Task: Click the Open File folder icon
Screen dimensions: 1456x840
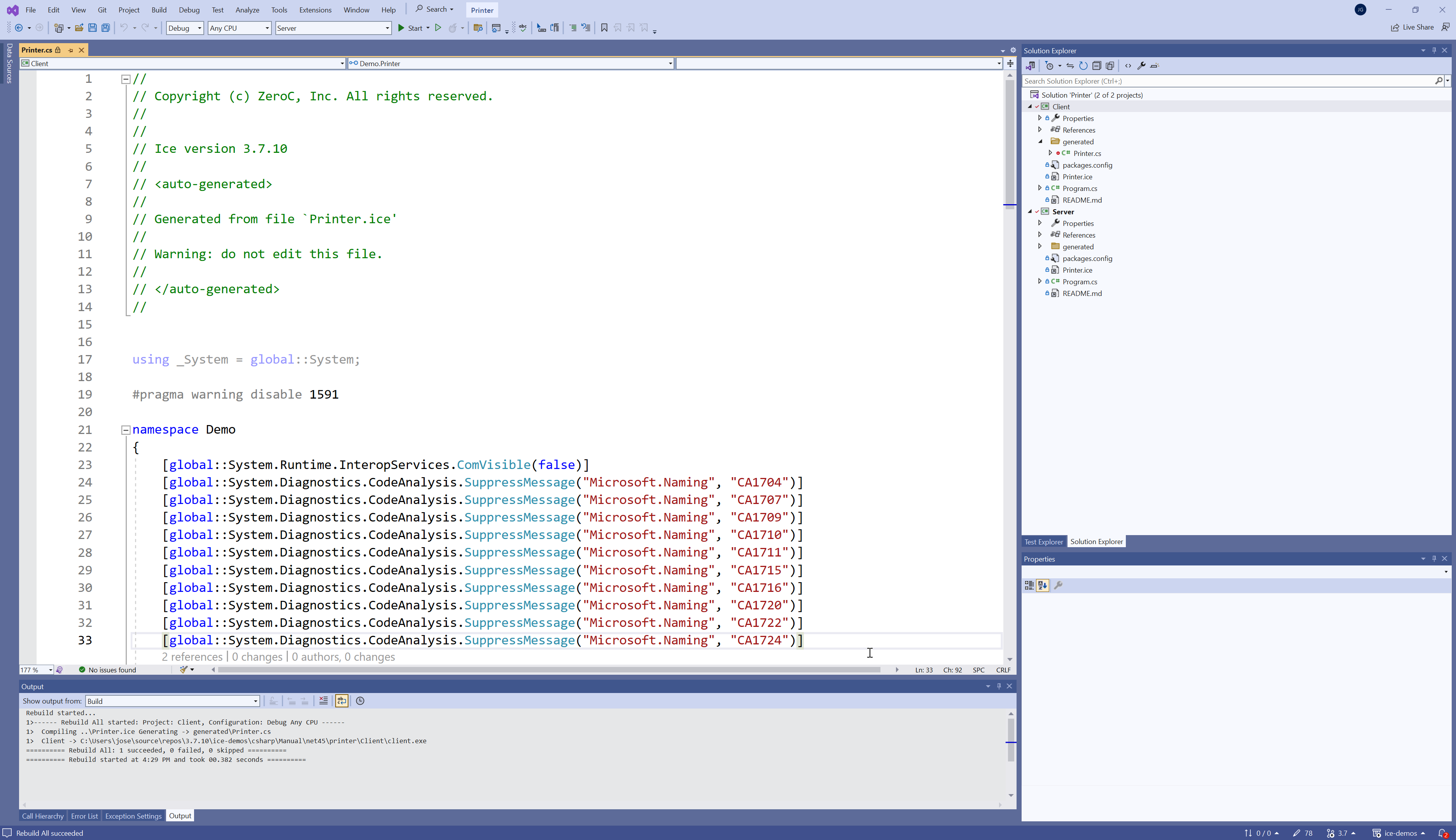Action: [x=79, y=28]
